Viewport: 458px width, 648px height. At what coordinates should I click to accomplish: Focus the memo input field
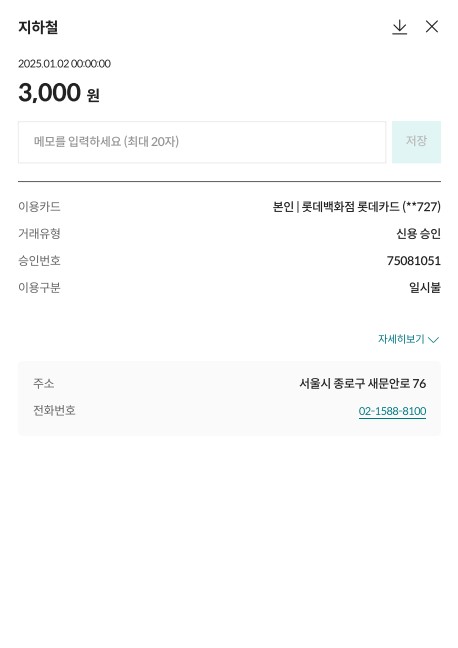point(202,142)
